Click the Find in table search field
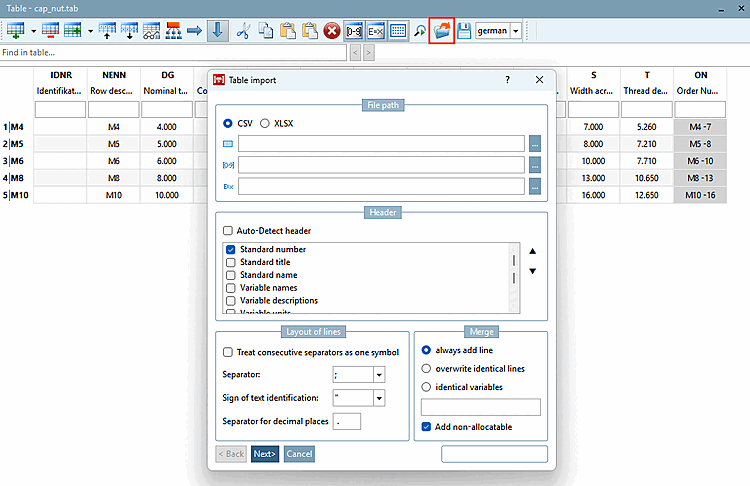 click(170, 52)
